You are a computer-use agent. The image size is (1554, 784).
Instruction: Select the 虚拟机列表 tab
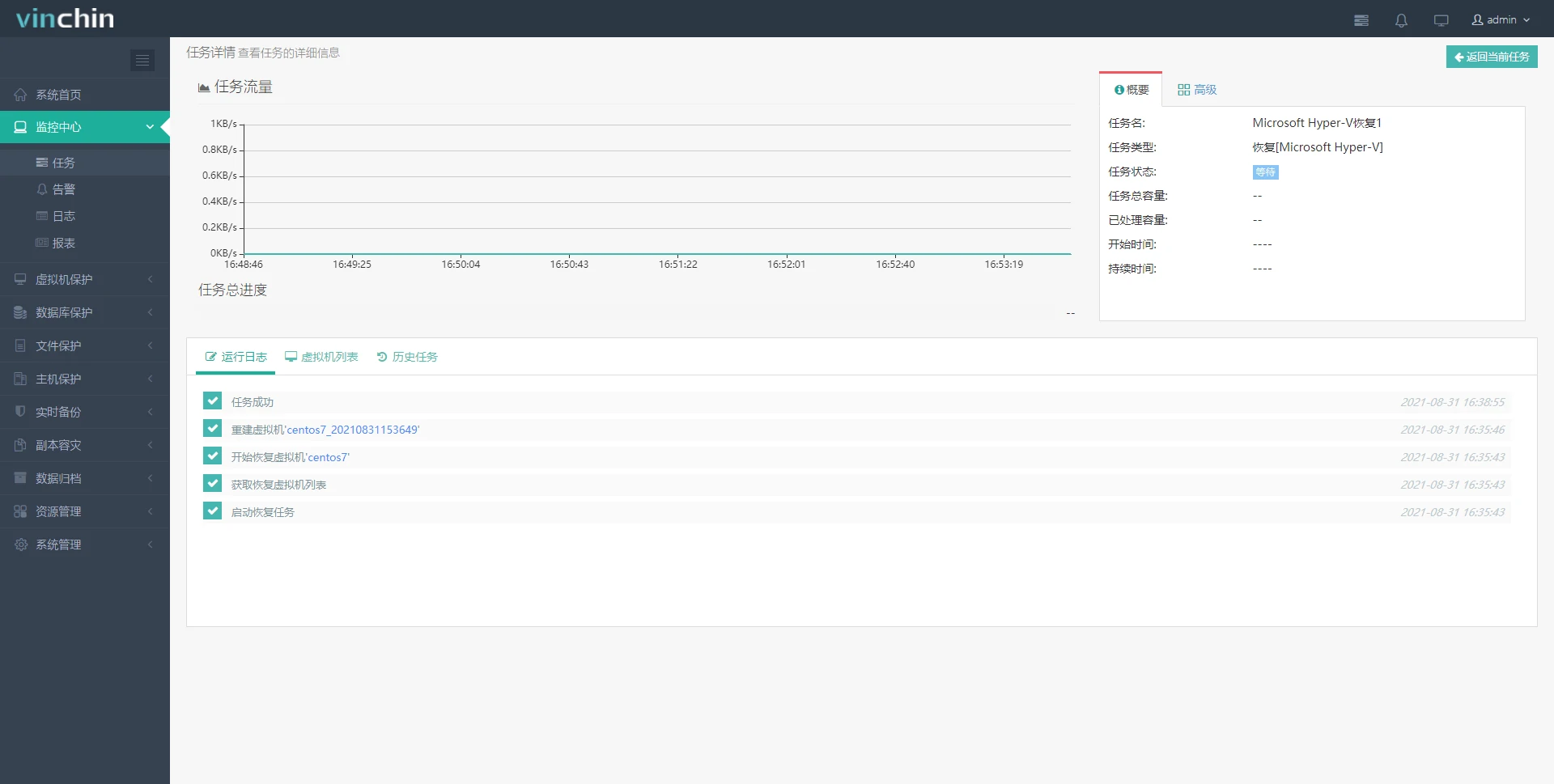tap(321, 357)
